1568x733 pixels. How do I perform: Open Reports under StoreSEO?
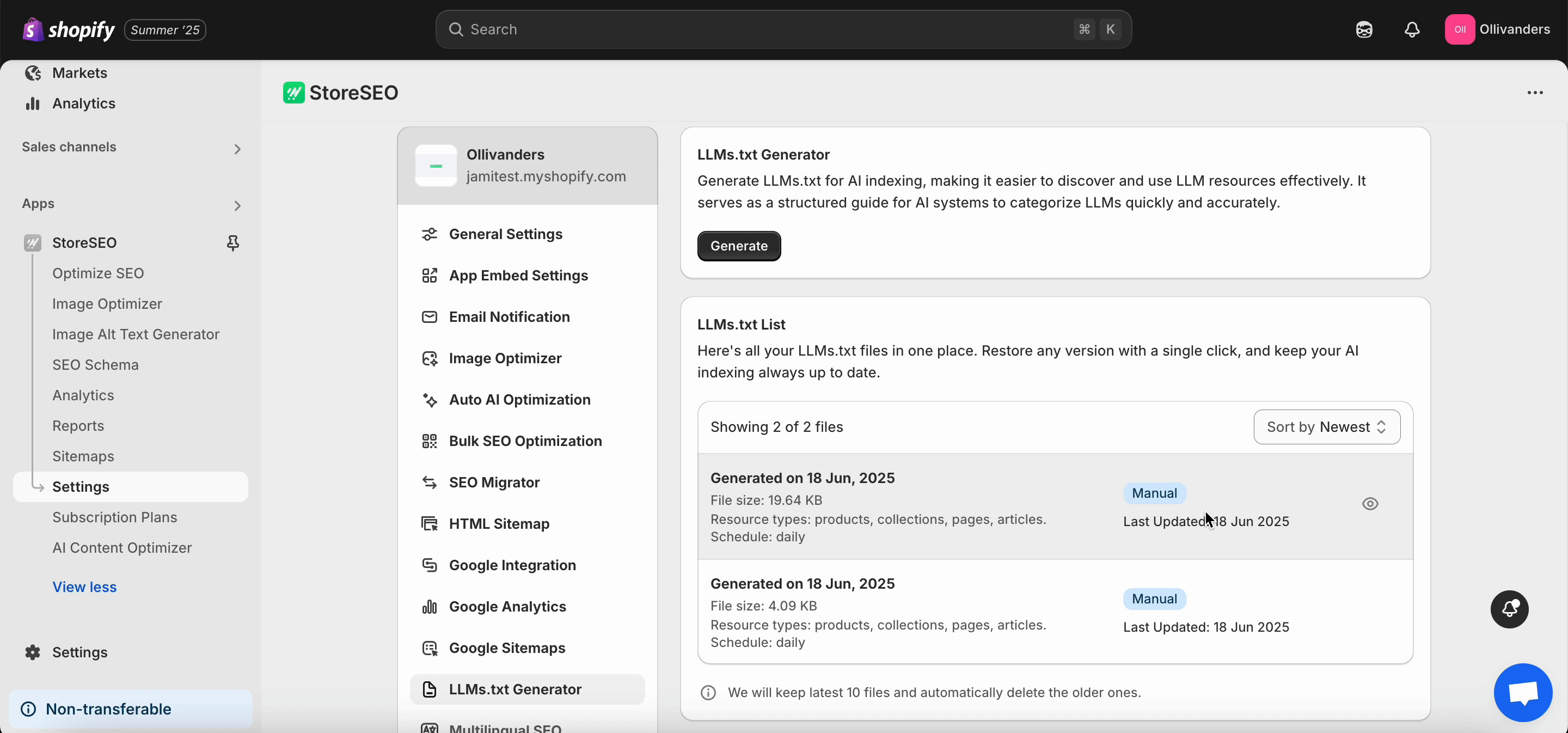pyautogui.click(x=78, y=426)
